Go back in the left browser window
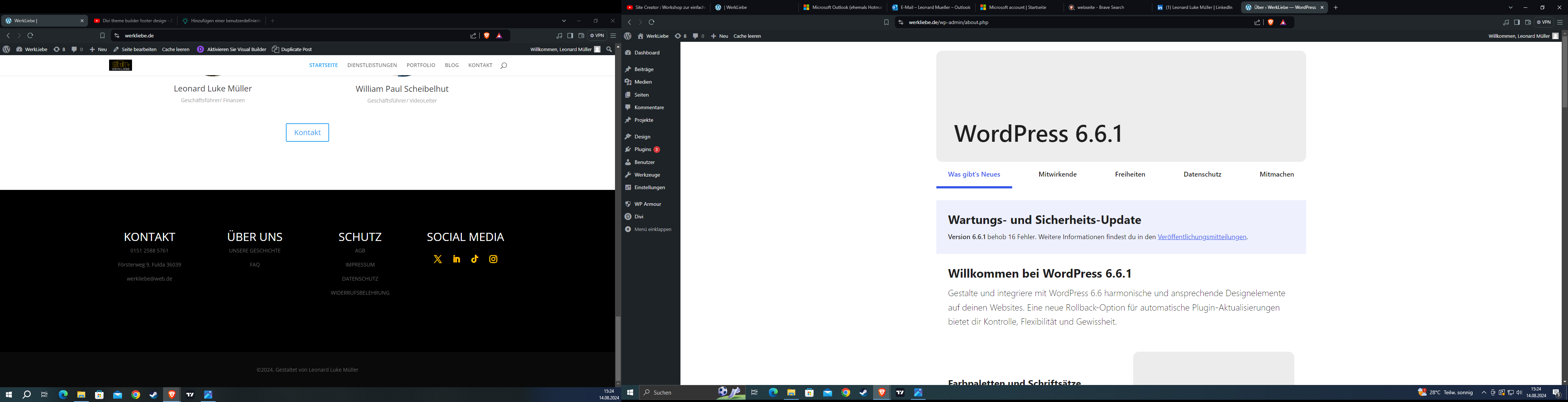Screen dimensions: 1568x402 pyautogui.click(x=9, y=36)
